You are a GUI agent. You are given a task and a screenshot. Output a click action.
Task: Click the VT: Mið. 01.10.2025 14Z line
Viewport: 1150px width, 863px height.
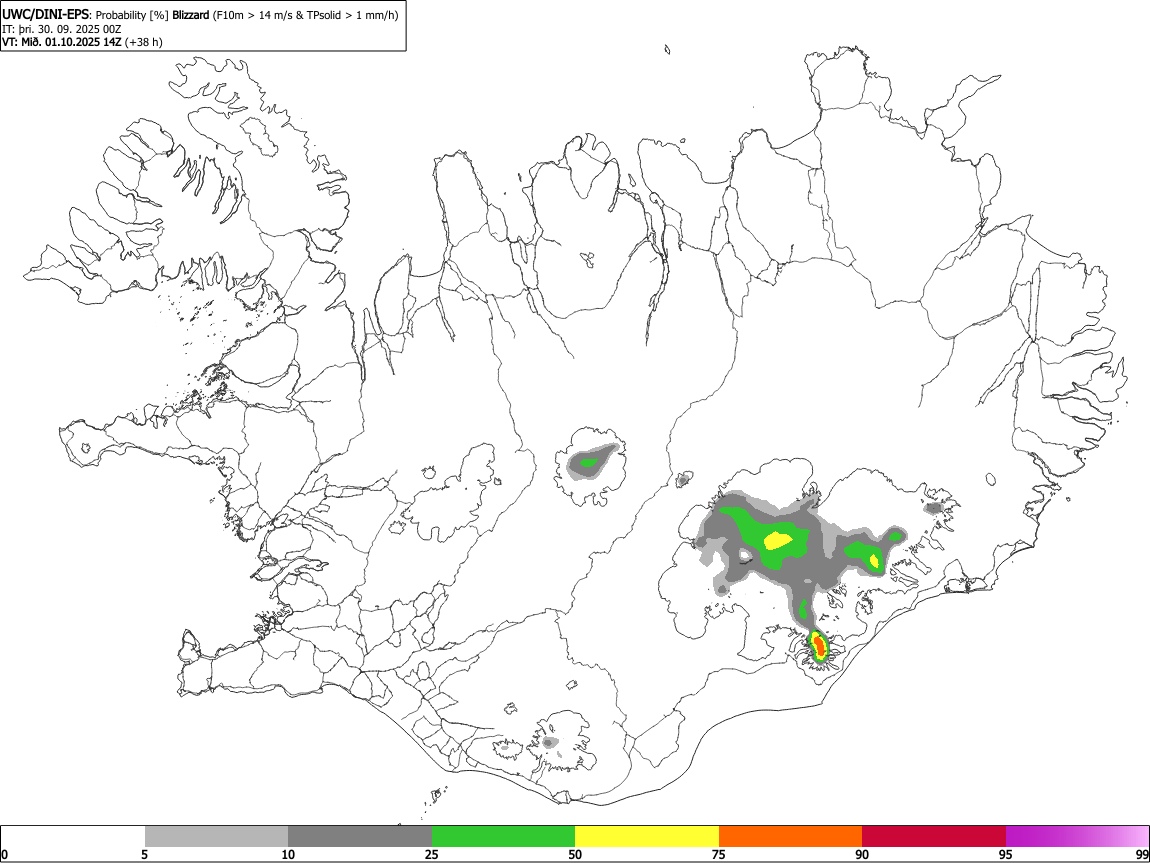pos(82,42)
